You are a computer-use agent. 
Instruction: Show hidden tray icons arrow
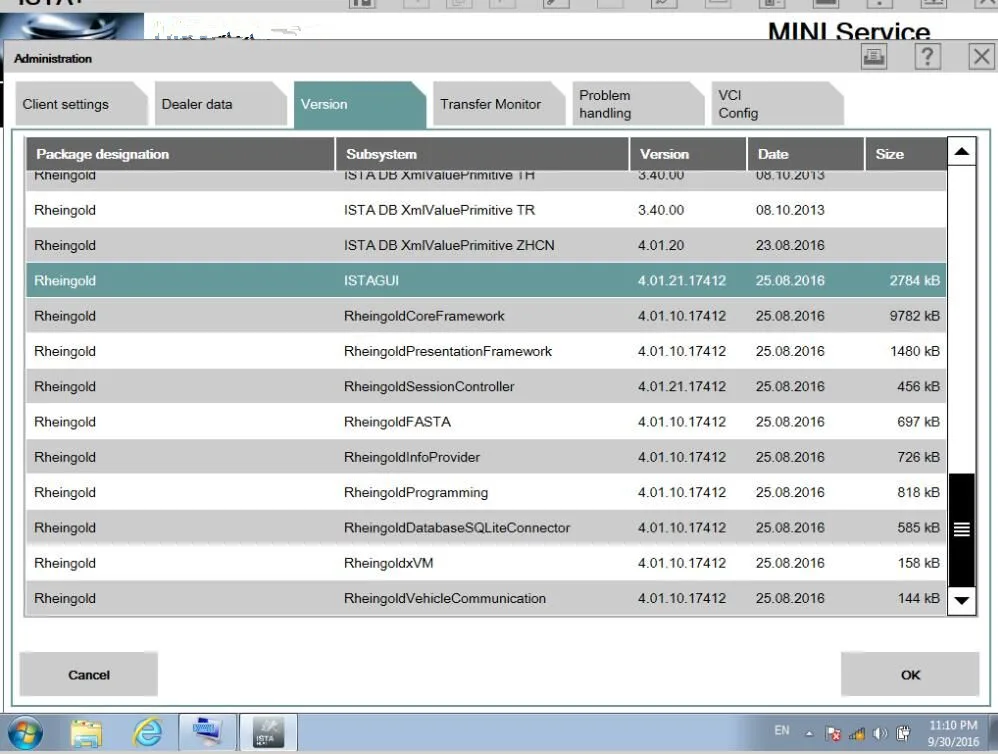pyautogui.click(x=809, y=734)
